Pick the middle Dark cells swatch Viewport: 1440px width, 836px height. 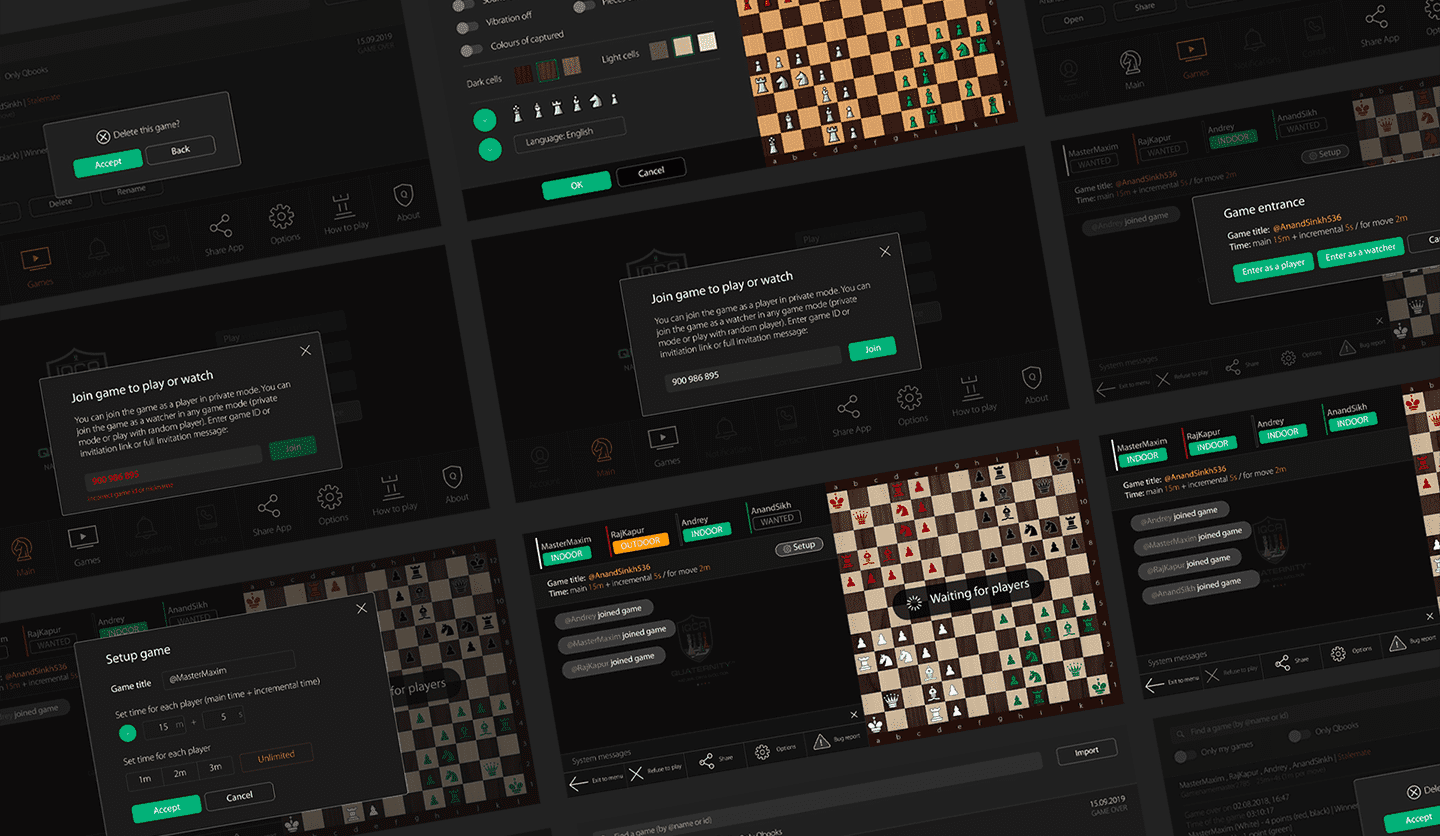[x=547, y=70]
